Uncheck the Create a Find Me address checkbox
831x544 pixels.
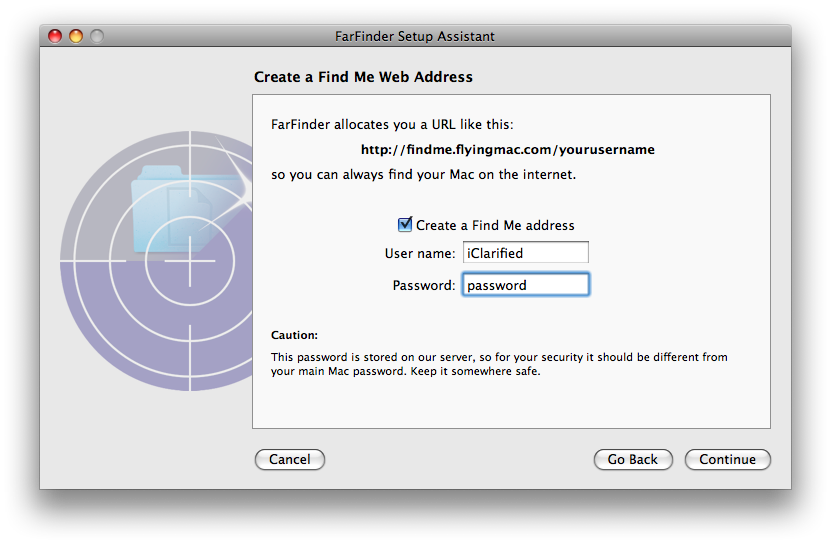pos(405,225)
